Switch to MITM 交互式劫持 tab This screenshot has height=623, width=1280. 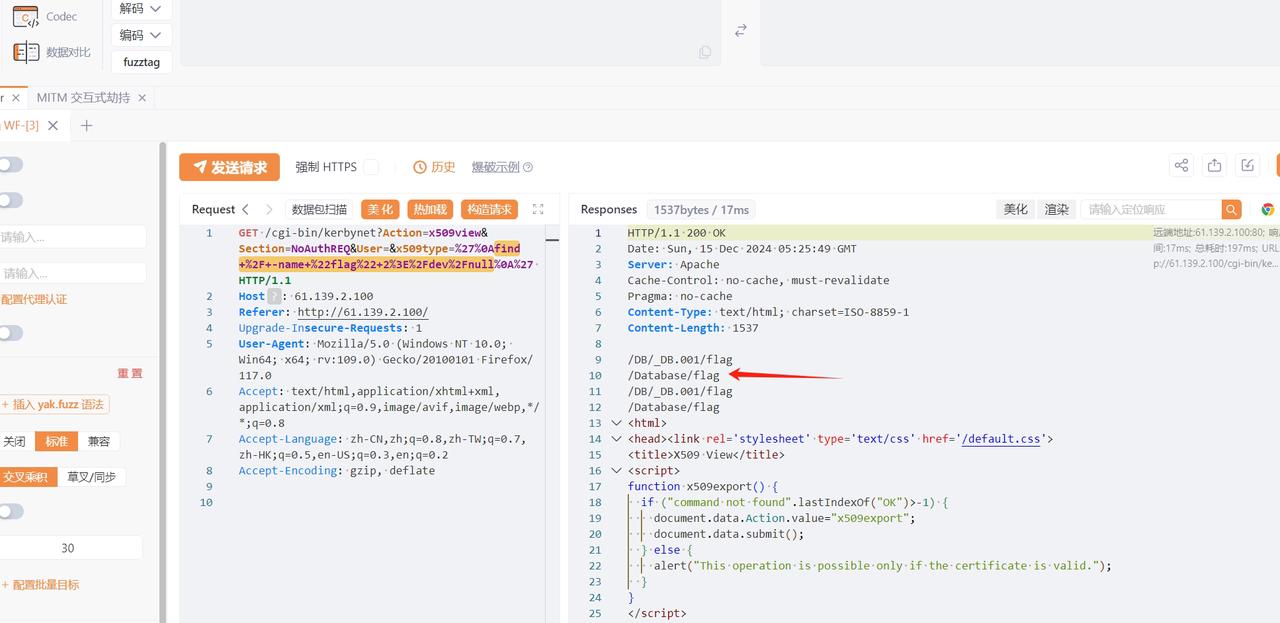pos(83,98)
